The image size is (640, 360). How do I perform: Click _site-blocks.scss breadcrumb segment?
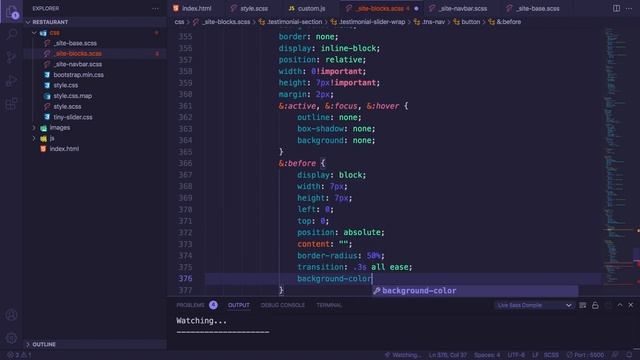coord(222,22)
